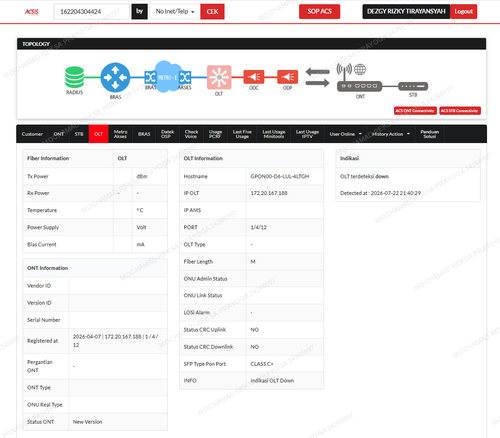Click the PORT value 1/4/12
This screenshot has height=438, width=500.
click(258, 227)
